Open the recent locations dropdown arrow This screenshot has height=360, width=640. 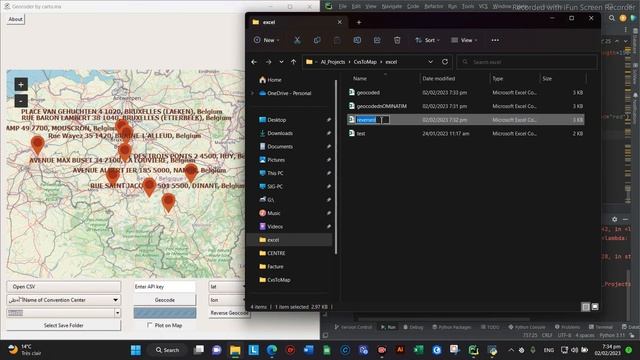pyautogui.click(x=281, y=62)
